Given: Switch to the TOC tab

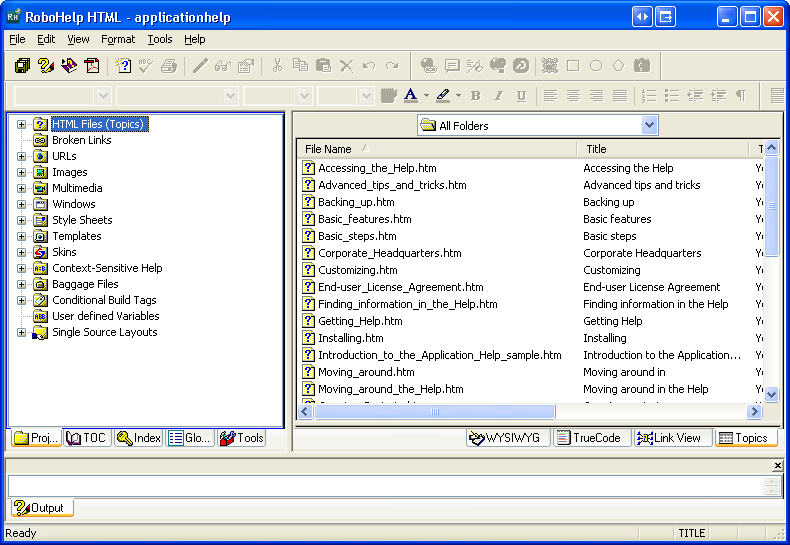Looking at the screenshot, I should [x=87, y=438].
